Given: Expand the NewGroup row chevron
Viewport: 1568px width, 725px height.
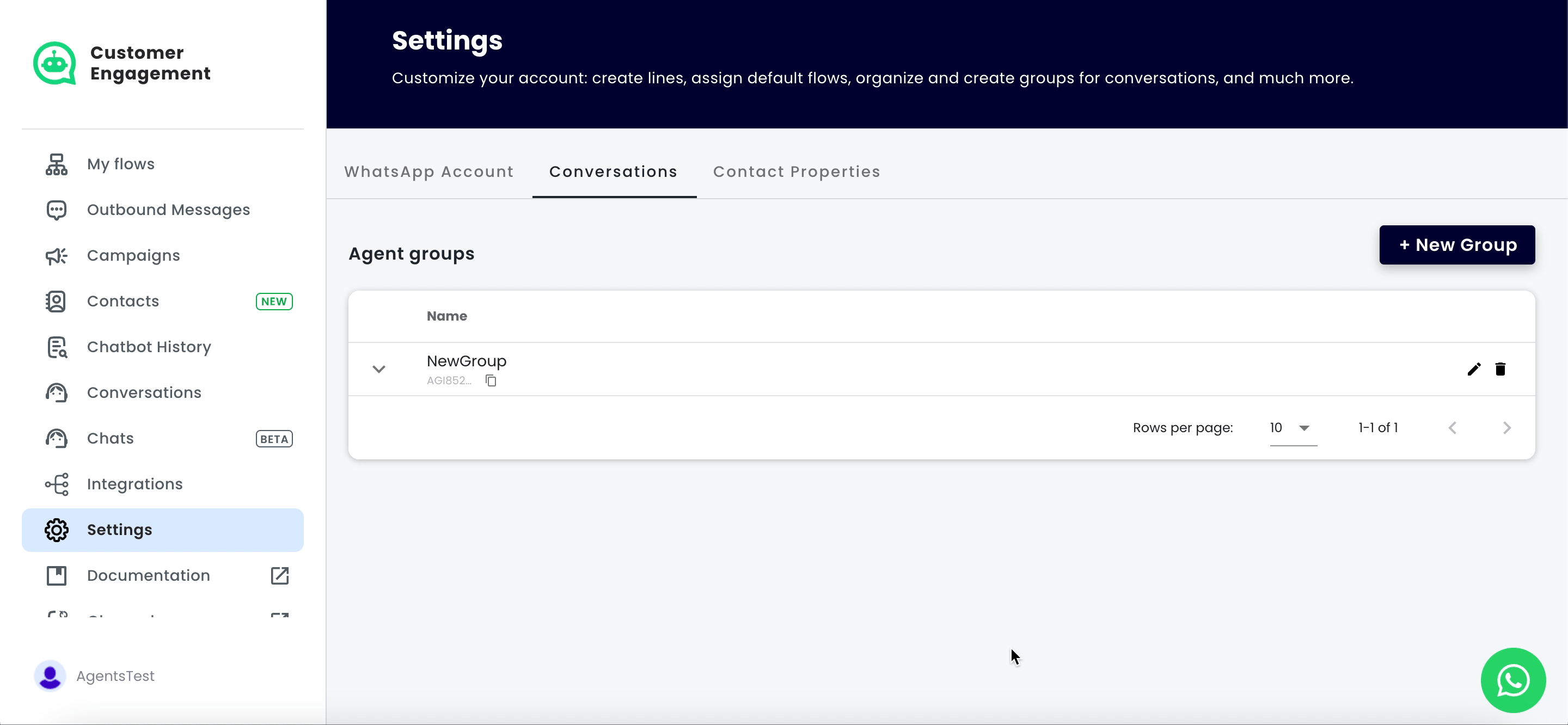Looking at the screenshot, I should (379, 369).
